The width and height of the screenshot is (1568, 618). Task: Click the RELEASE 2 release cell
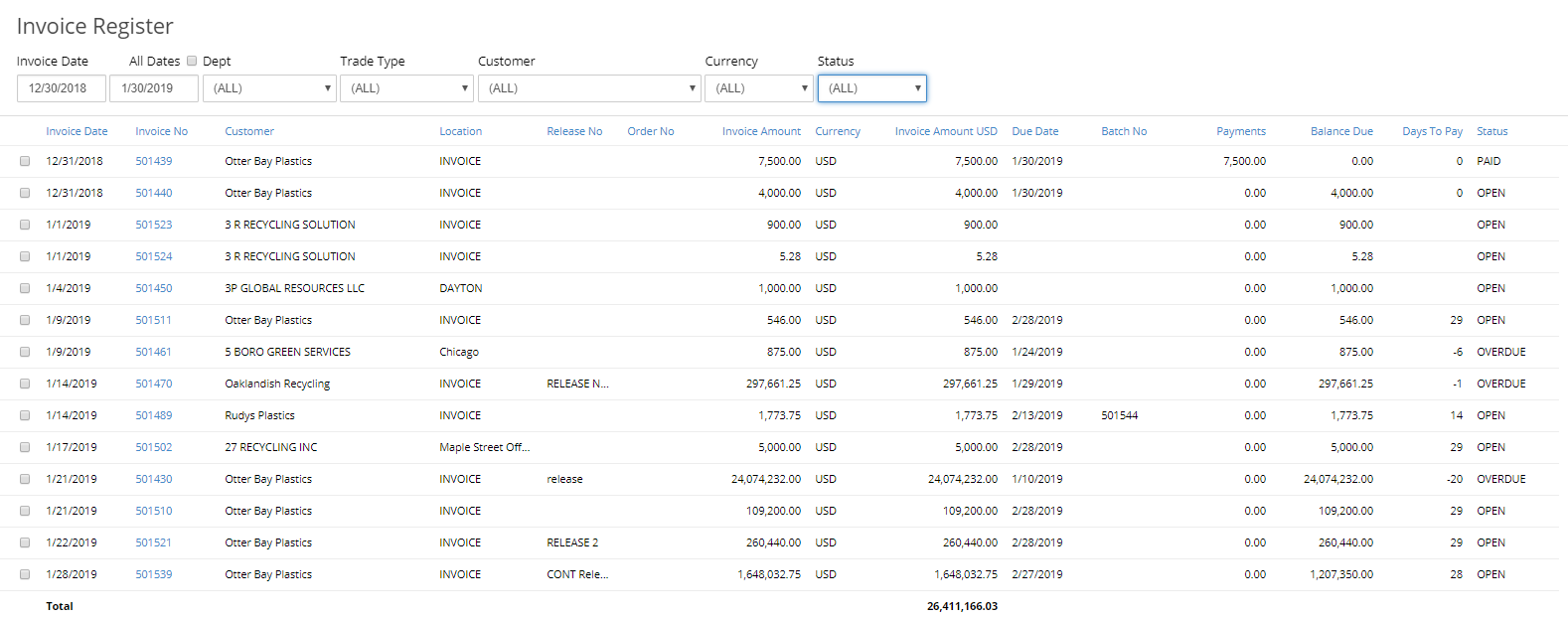tap(572, 542)
